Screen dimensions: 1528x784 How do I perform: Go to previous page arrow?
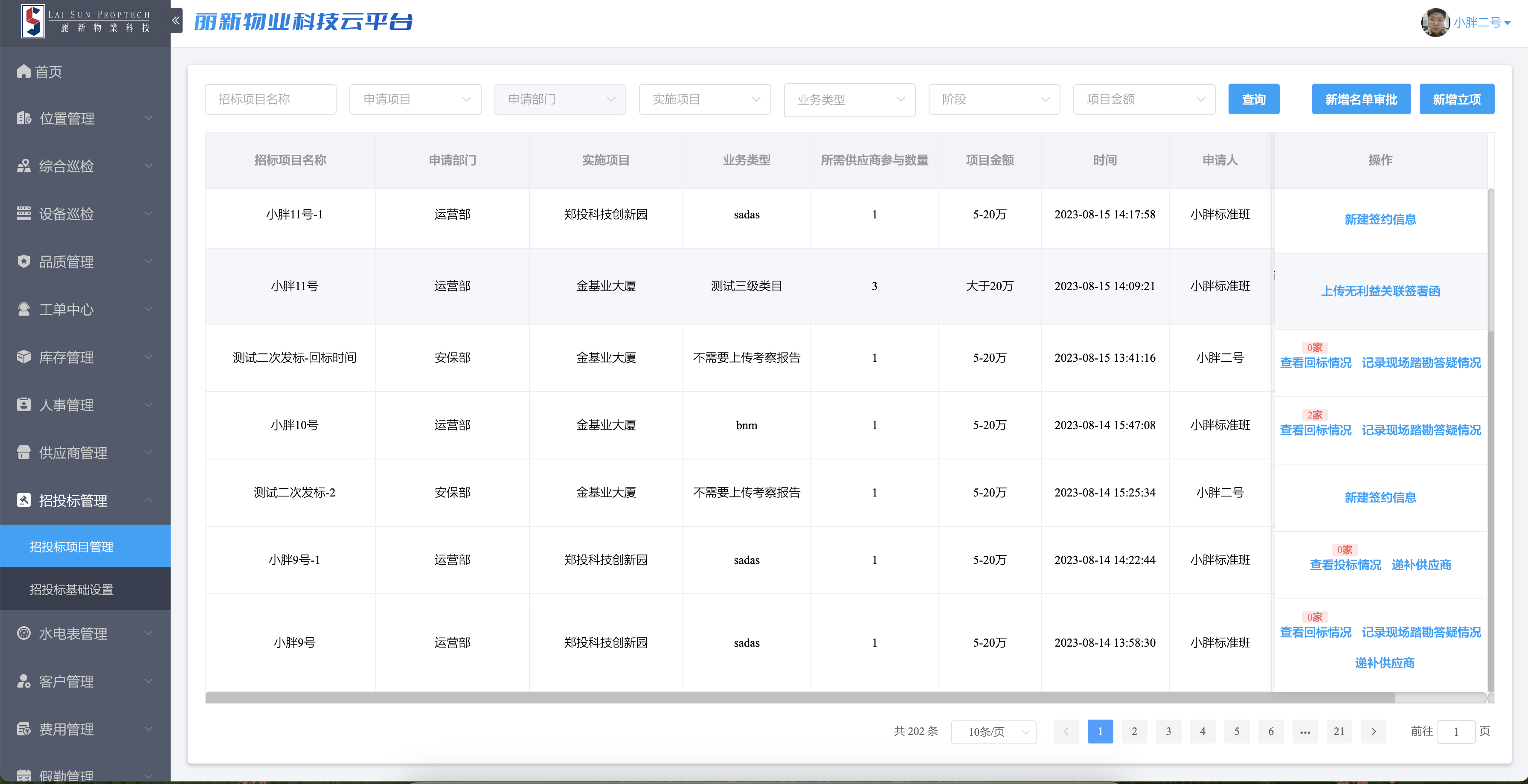[x=1066, y=731]
